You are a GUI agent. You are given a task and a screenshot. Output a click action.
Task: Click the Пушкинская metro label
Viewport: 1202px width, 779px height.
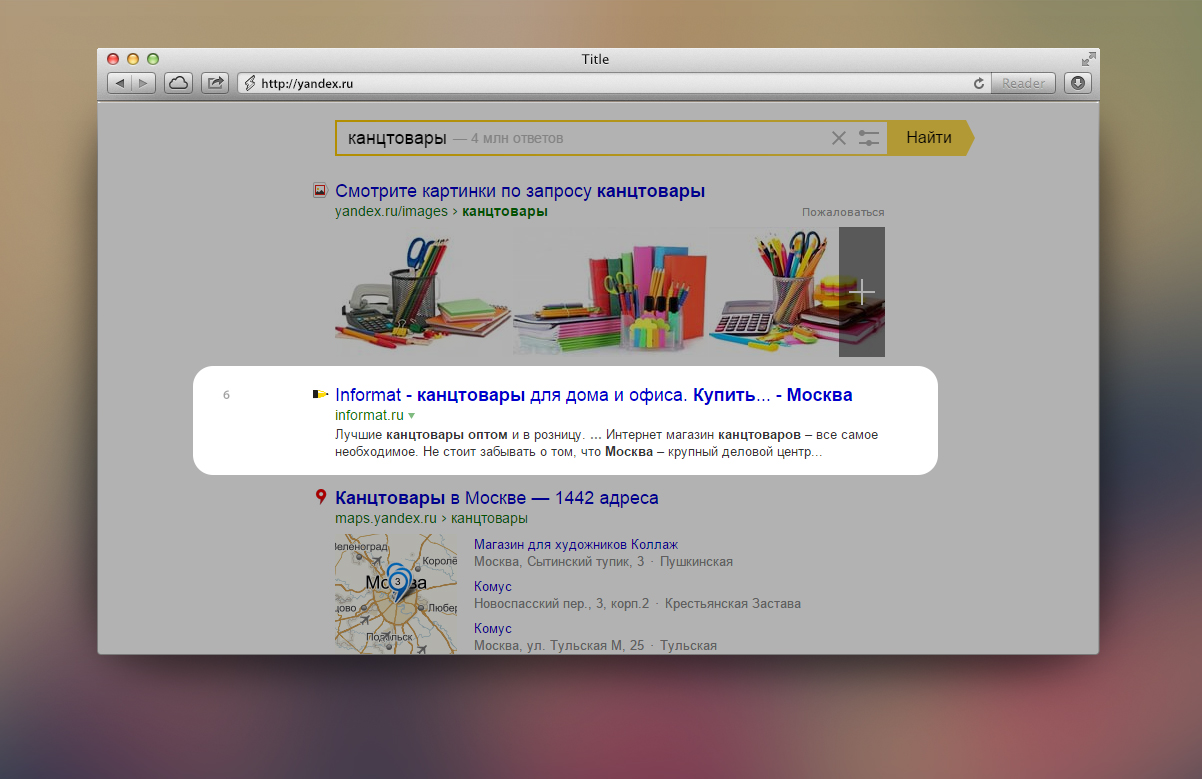tap(696, 562)
